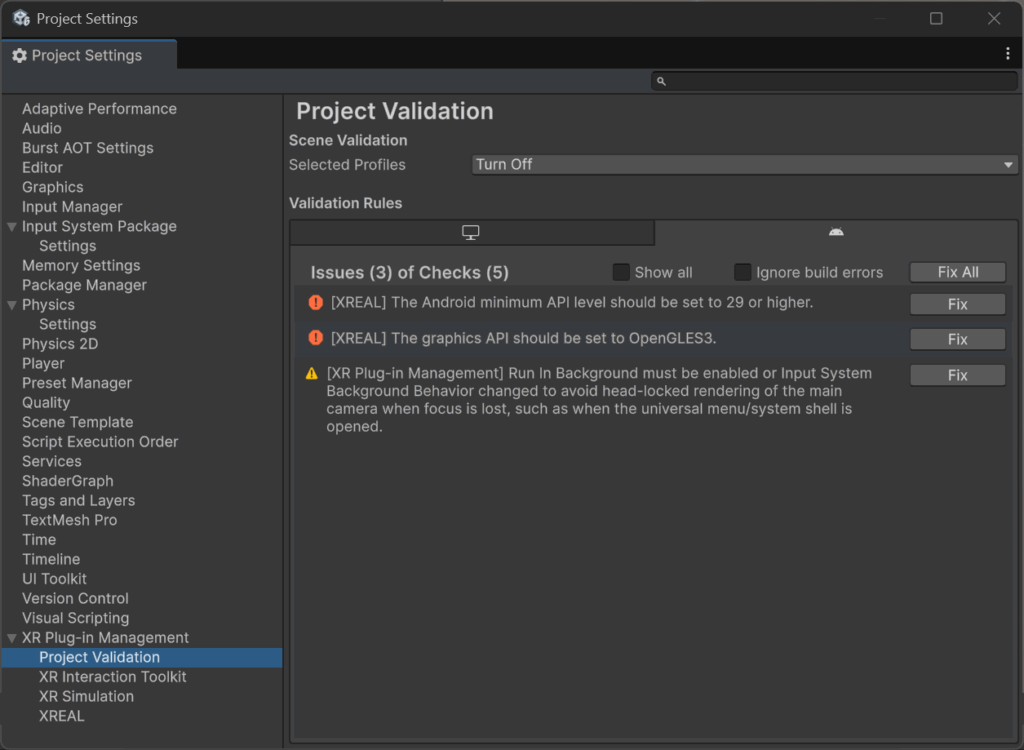The height and width of the screenshot is (750, 1024).
Task: Collapse the XR Plug-in Management node
Action: coord(12,638)
